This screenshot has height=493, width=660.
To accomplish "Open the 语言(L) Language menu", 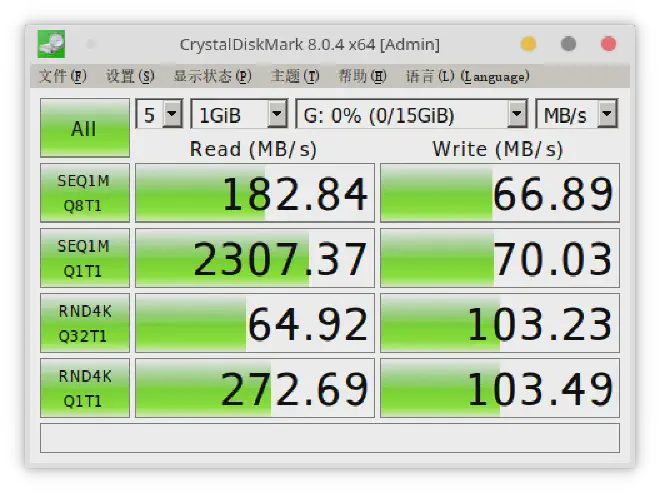I will click(467, 77).
